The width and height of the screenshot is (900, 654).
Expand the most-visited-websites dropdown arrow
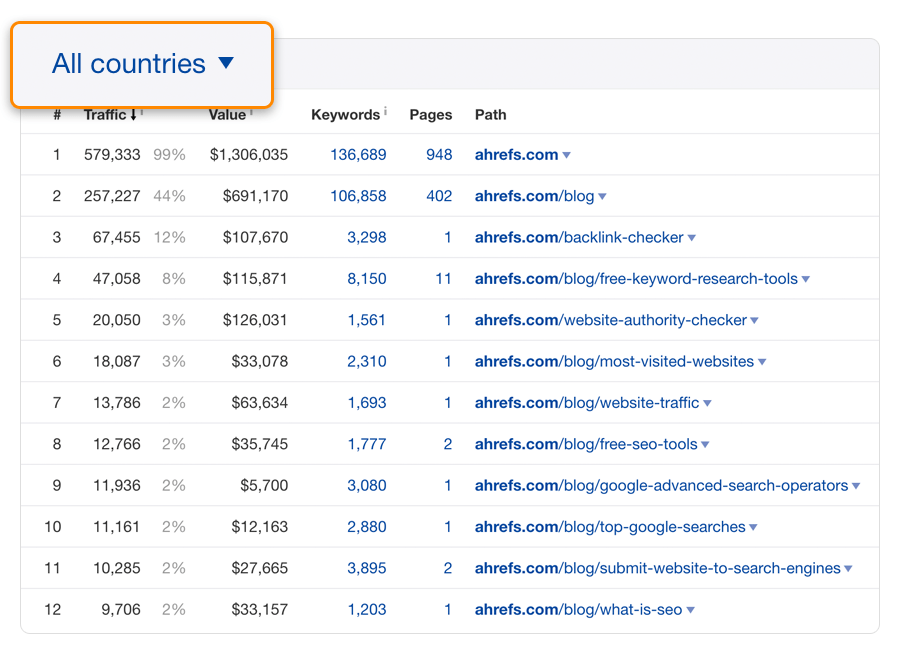point(762,362)
